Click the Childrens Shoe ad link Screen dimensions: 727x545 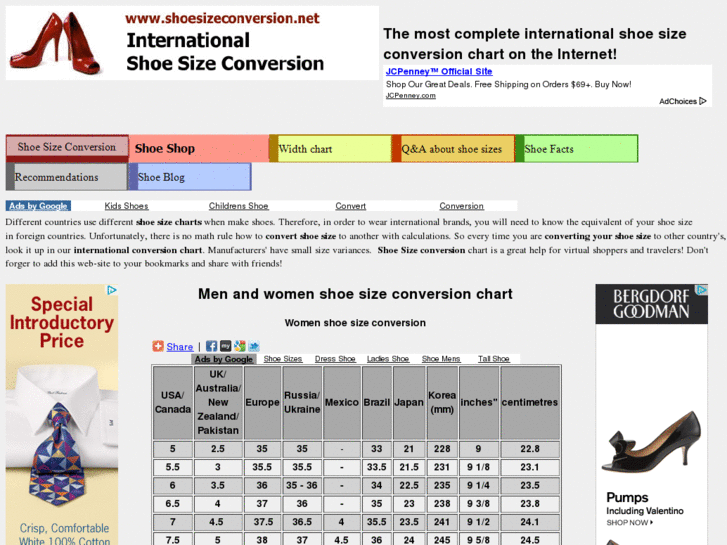[x=238, y=206]
